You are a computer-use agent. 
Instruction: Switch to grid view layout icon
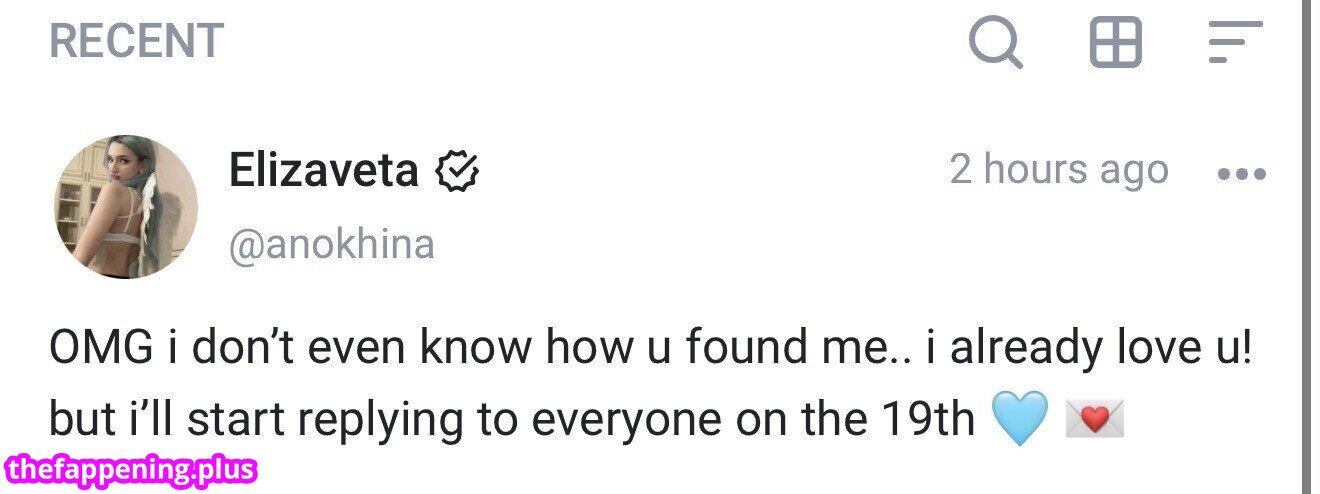coord(1115,43)
